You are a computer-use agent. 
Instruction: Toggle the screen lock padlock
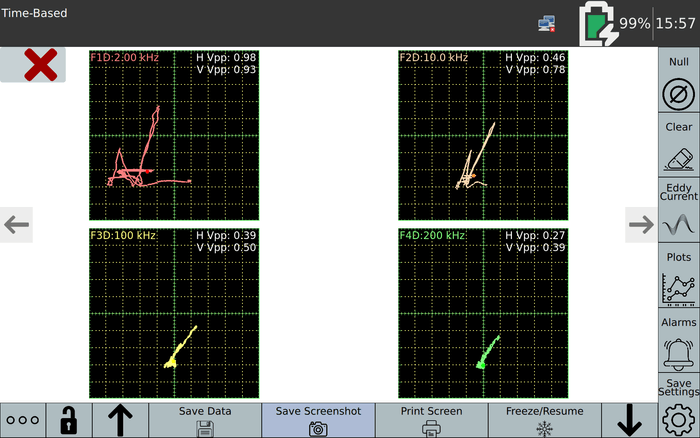point(69,420)
